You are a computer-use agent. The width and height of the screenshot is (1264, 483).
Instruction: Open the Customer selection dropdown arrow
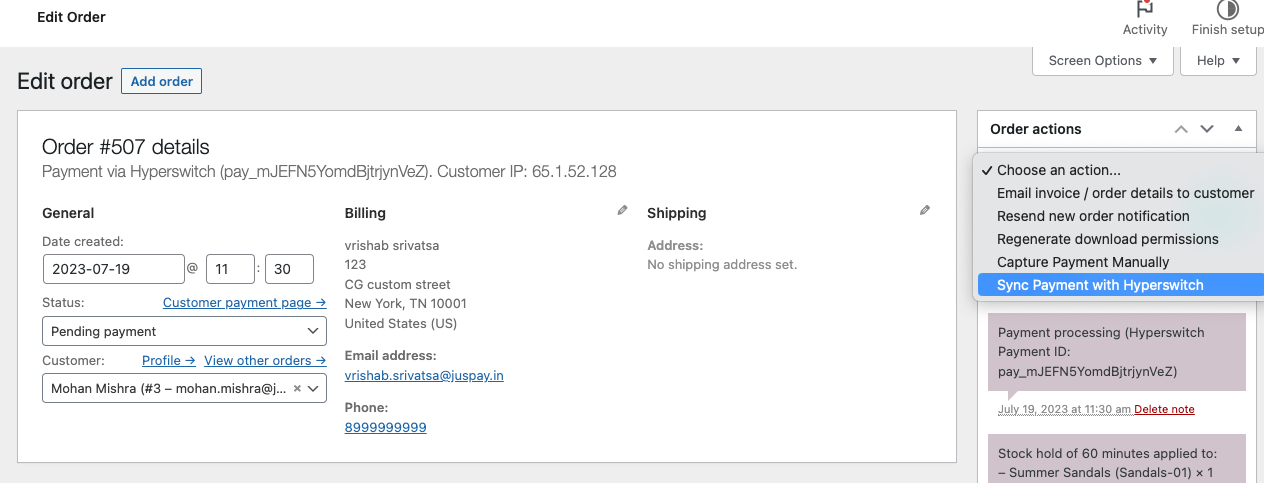click(x=313, y=388)
